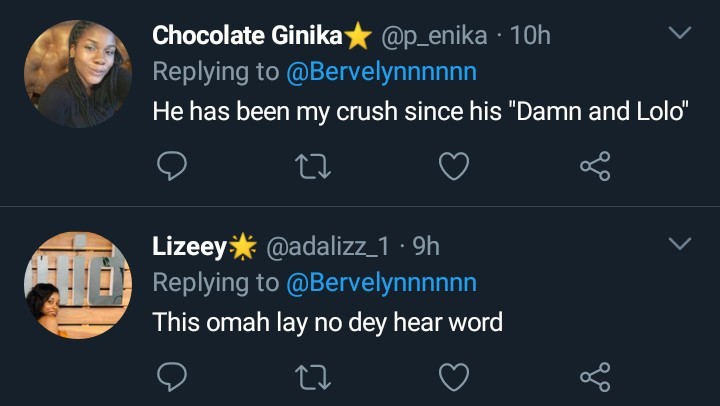Image resolution: width=720 pixels, height=406 pixels.
Task: Open dropdown menu on Chocolate Ginika's tweet
Action: pos(679,34)
